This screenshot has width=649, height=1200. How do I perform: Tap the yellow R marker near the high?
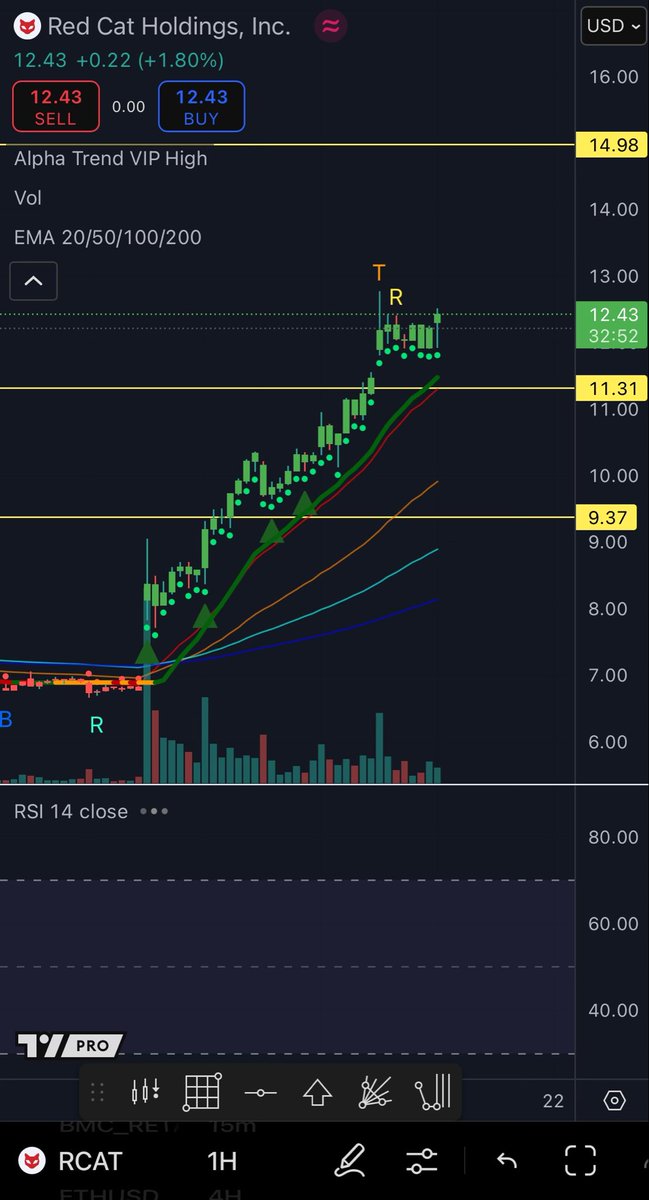[x=396, y=297]
